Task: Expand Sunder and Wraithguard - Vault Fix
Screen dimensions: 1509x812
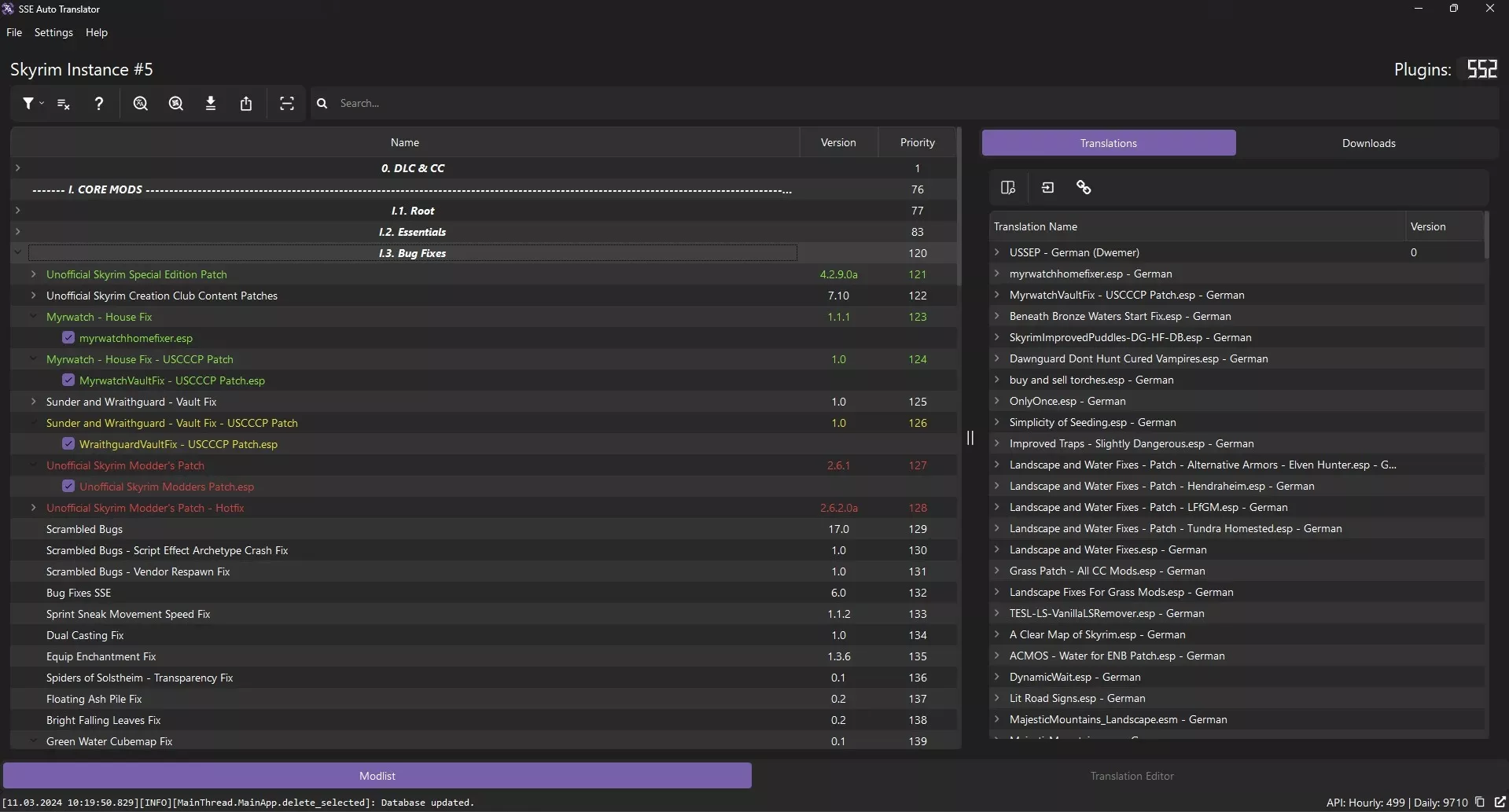Action: (33, 401)
